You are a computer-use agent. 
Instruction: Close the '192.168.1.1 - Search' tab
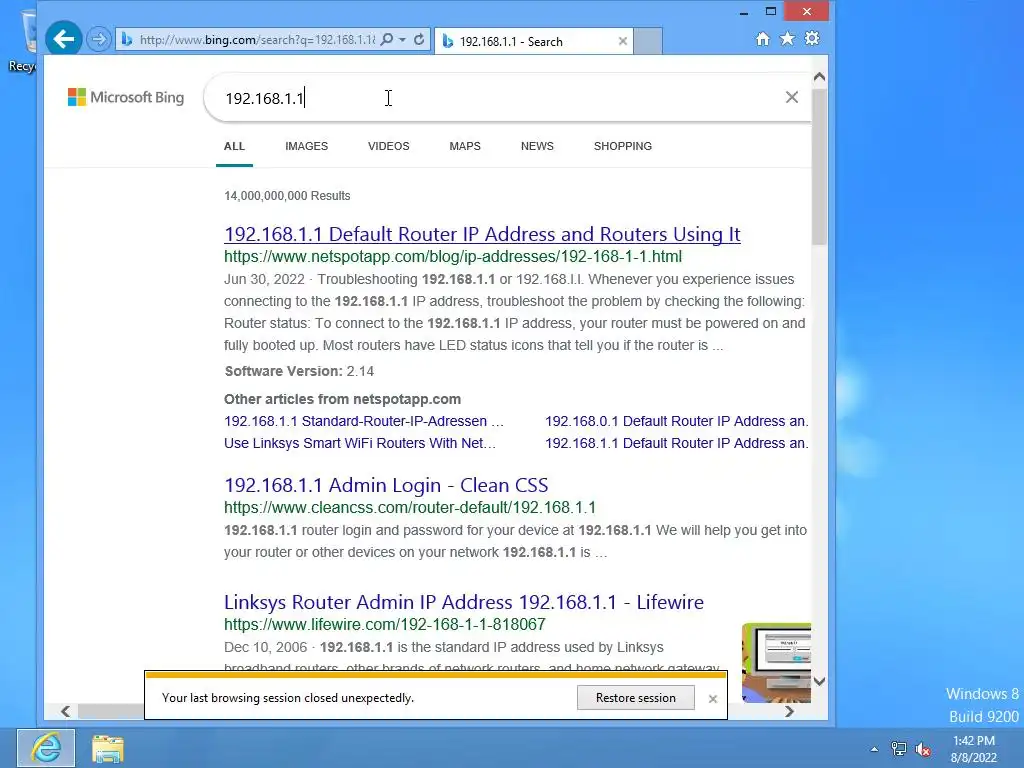(x=622, y=41)
